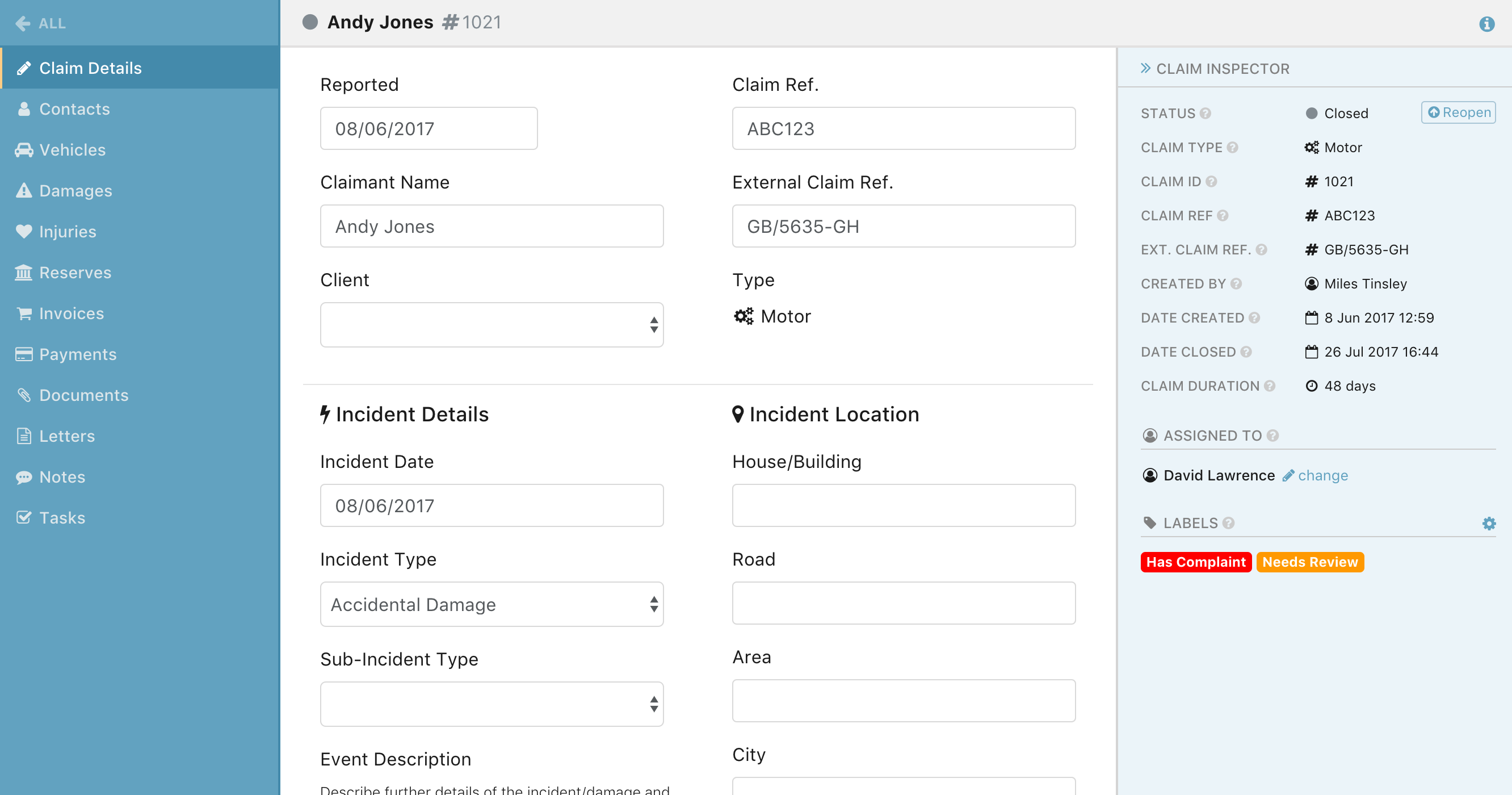
Task: Click the back arrow next to ALL
Action: pos(22,23)
